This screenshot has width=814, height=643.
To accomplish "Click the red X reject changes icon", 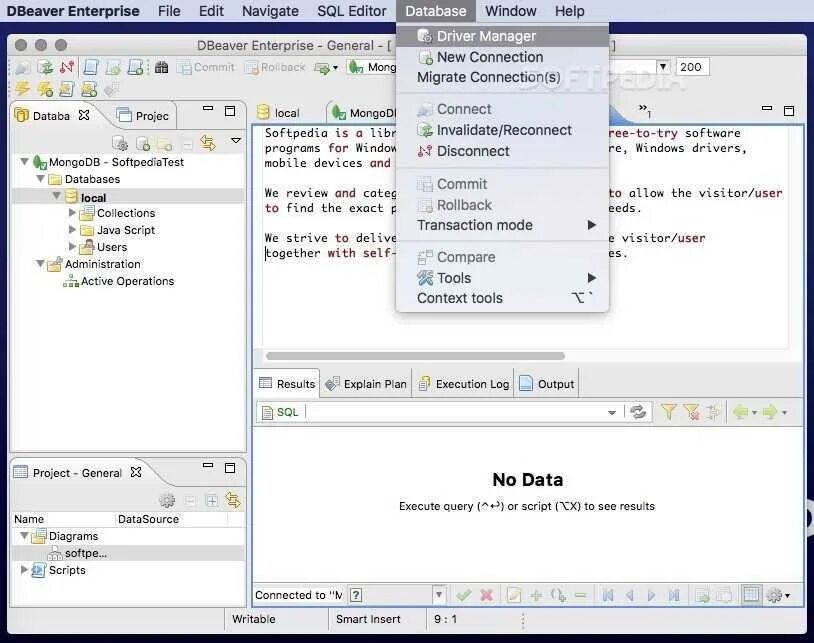I will [486, 595].
